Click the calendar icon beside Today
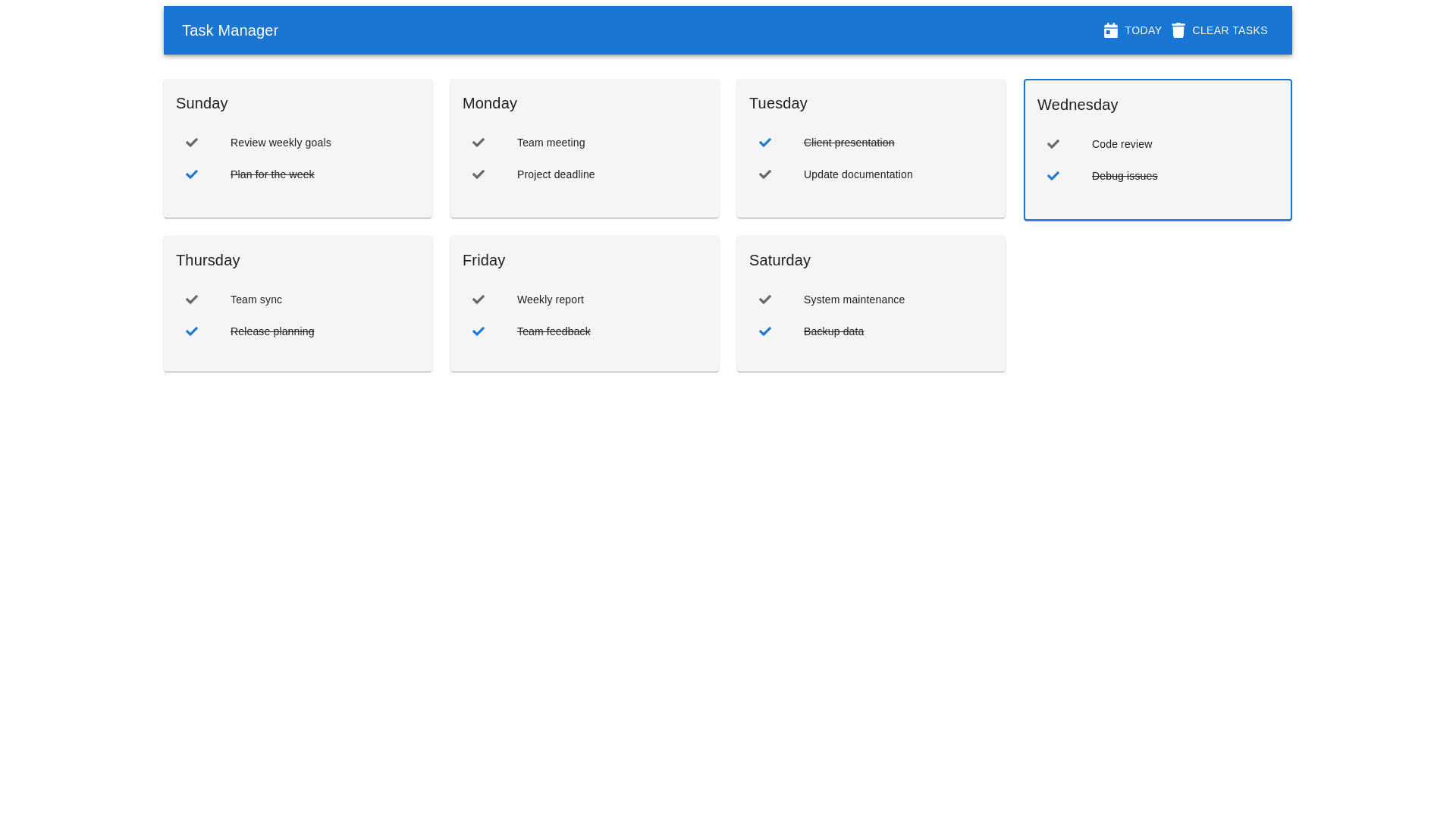The width and height of the screenshot is (1456, 819). click(1110, 30)
